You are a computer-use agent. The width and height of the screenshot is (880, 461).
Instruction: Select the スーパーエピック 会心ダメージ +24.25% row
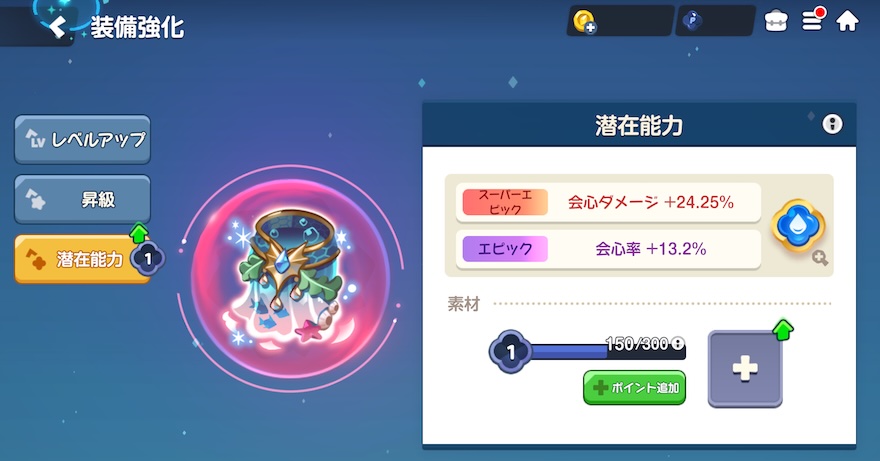pyautogui.click(x=608, y=202)
